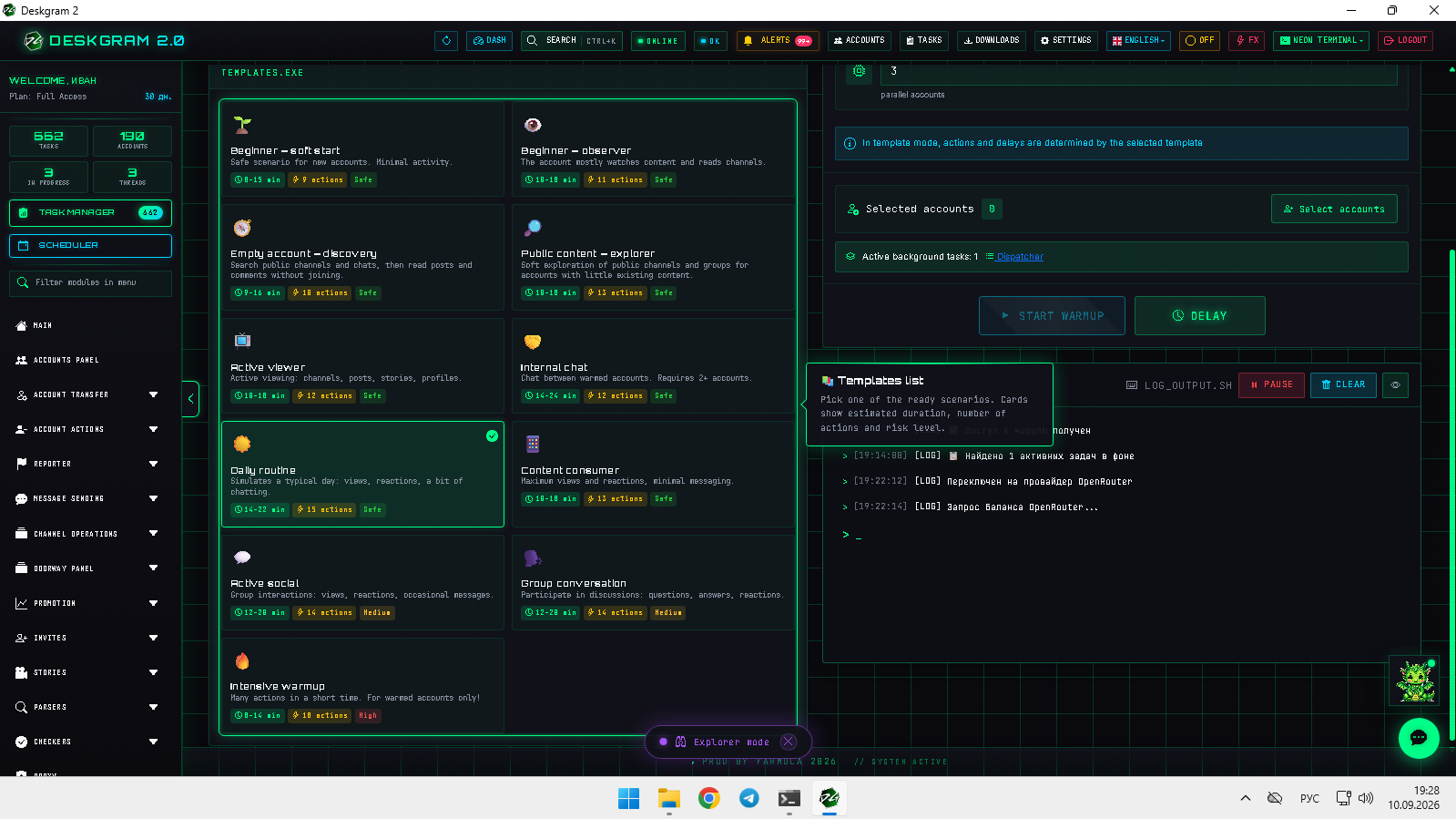Select Beginner – soft start sprout icon
This screenshot has height=819, width=1456.
tap(242, 125)
